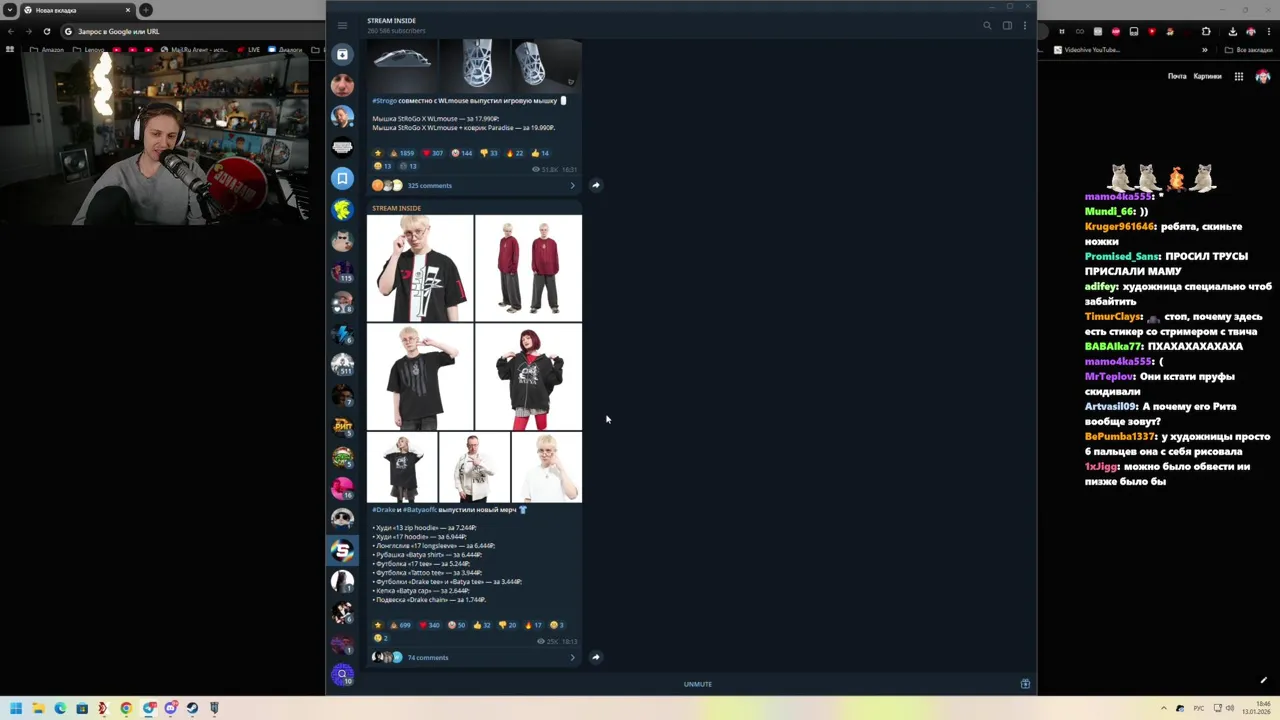Add heart reaction 307 on mouse post
The height and width of the screenshot is (720, 1280).
433,153
